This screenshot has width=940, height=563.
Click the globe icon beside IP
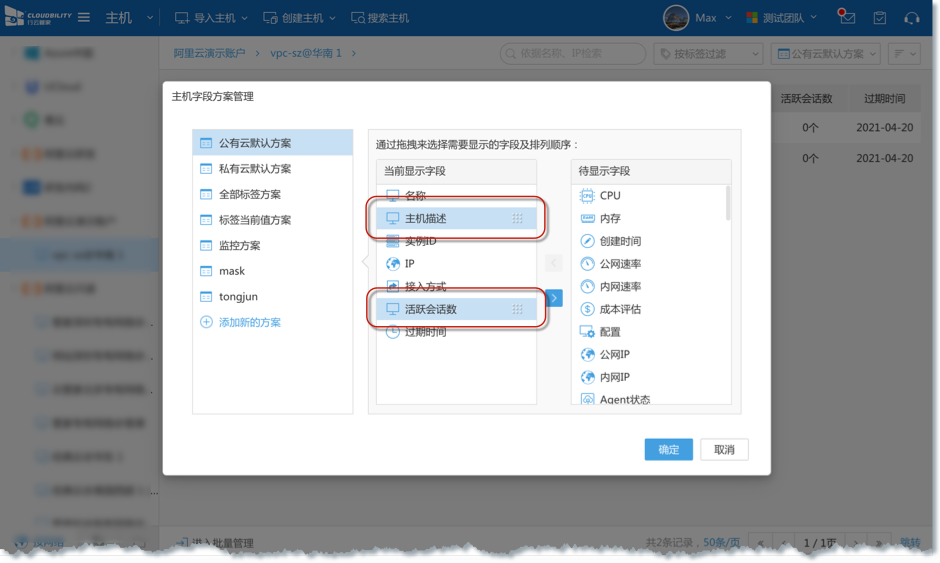point(393,264)
